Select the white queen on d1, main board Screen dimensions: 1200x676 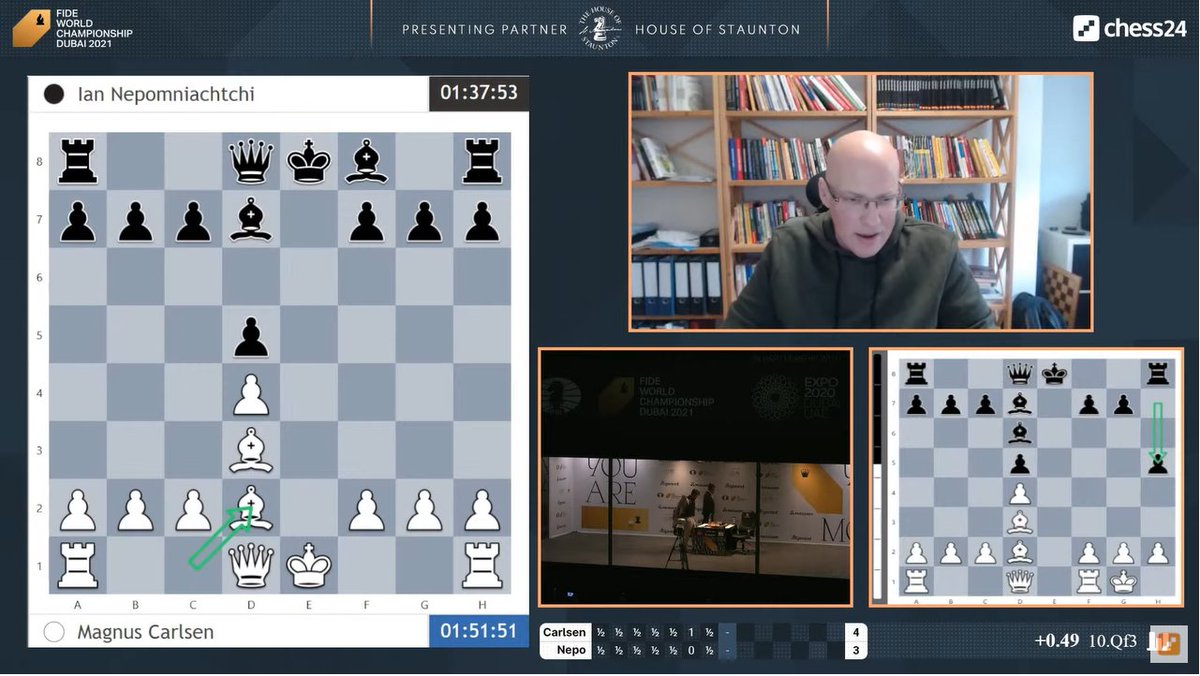tap(251, 566)
